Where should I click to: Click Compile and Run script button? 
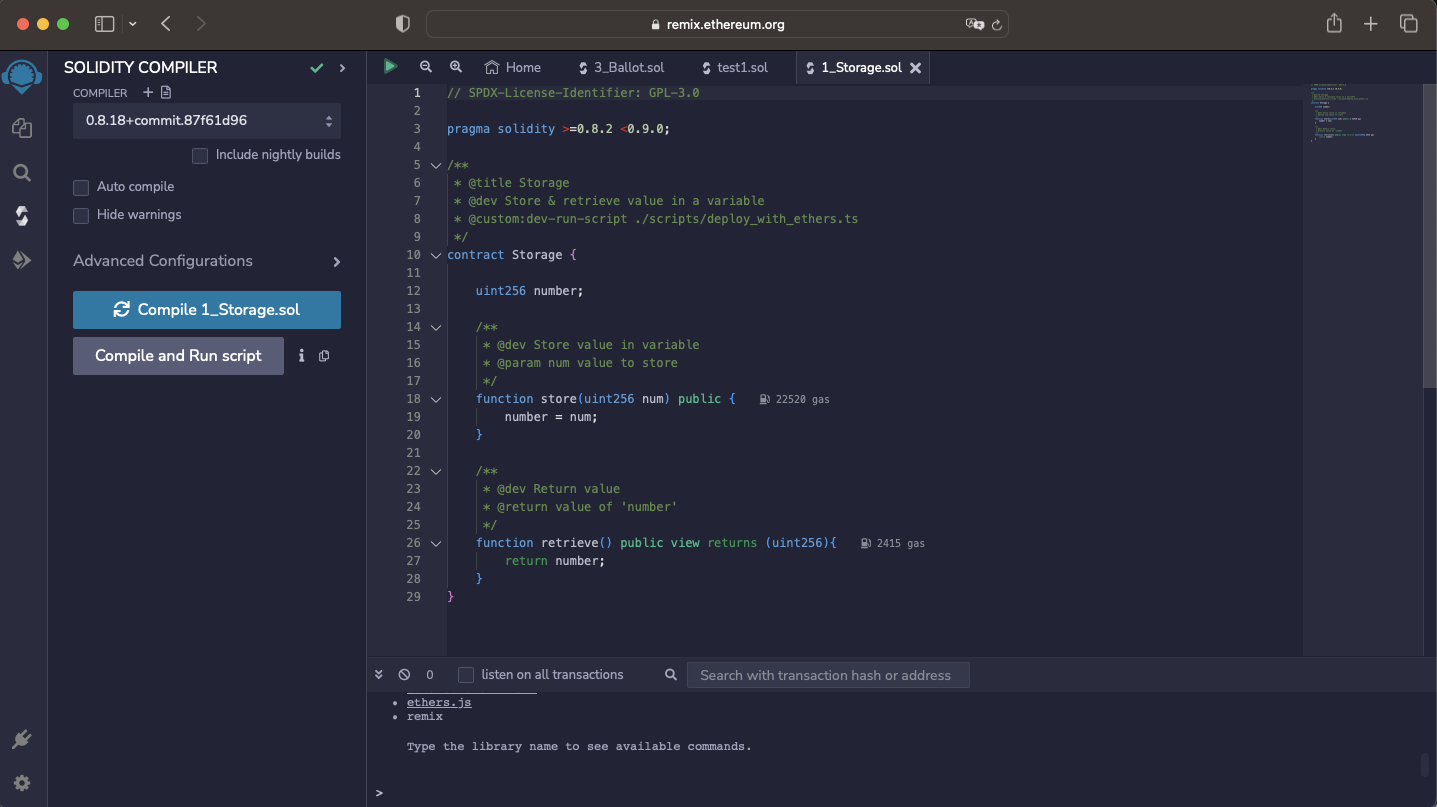coord(178,356)
